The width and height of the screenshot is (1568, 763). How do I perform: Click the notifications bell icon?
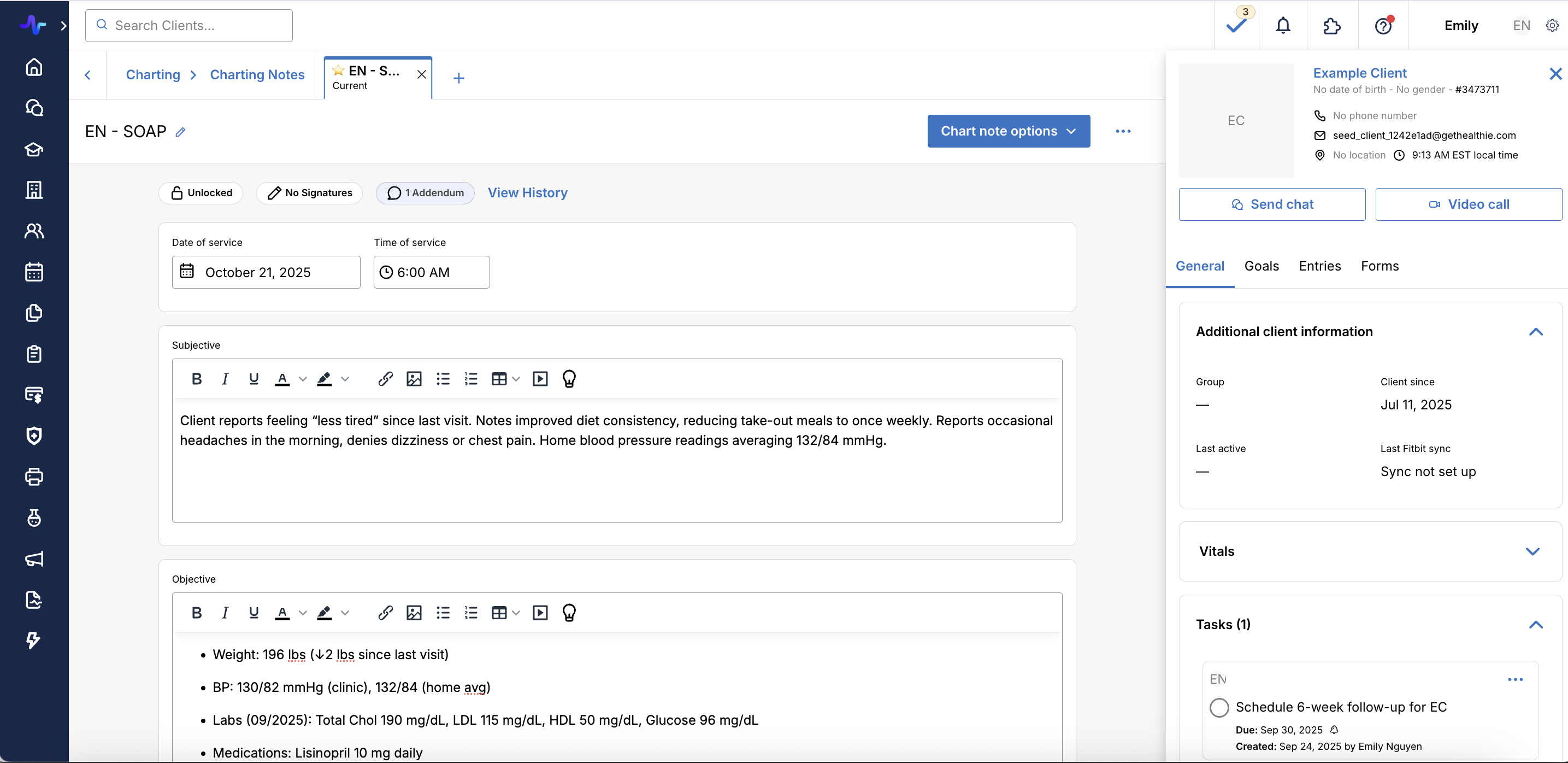[1282, 26]
